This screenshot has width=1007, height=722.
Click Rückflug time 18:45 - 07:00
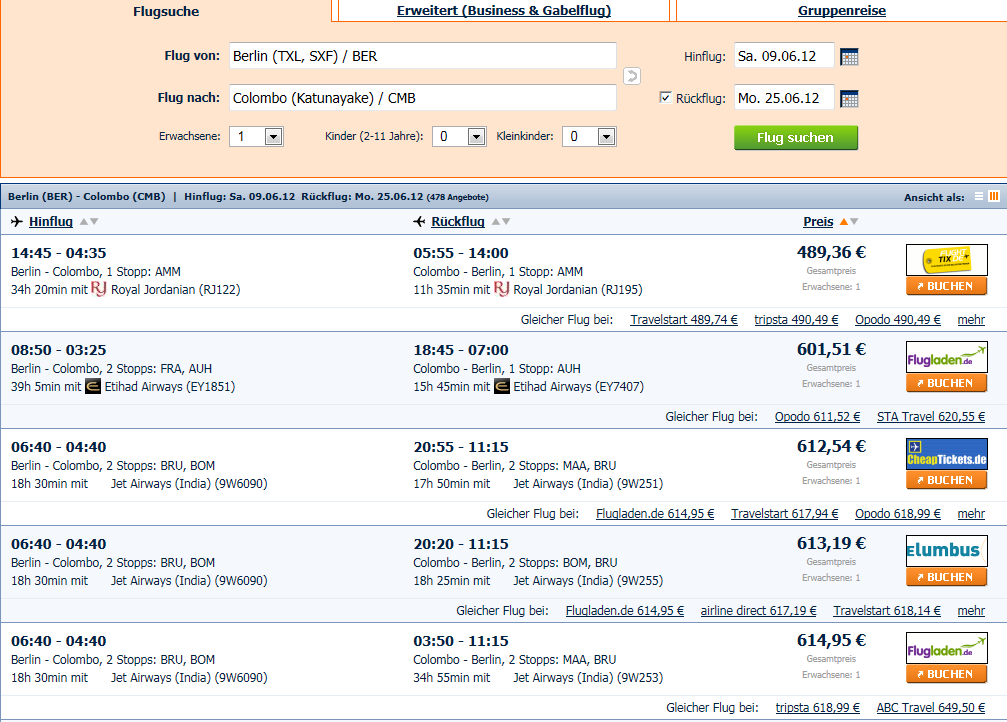[x=461, y=350]
